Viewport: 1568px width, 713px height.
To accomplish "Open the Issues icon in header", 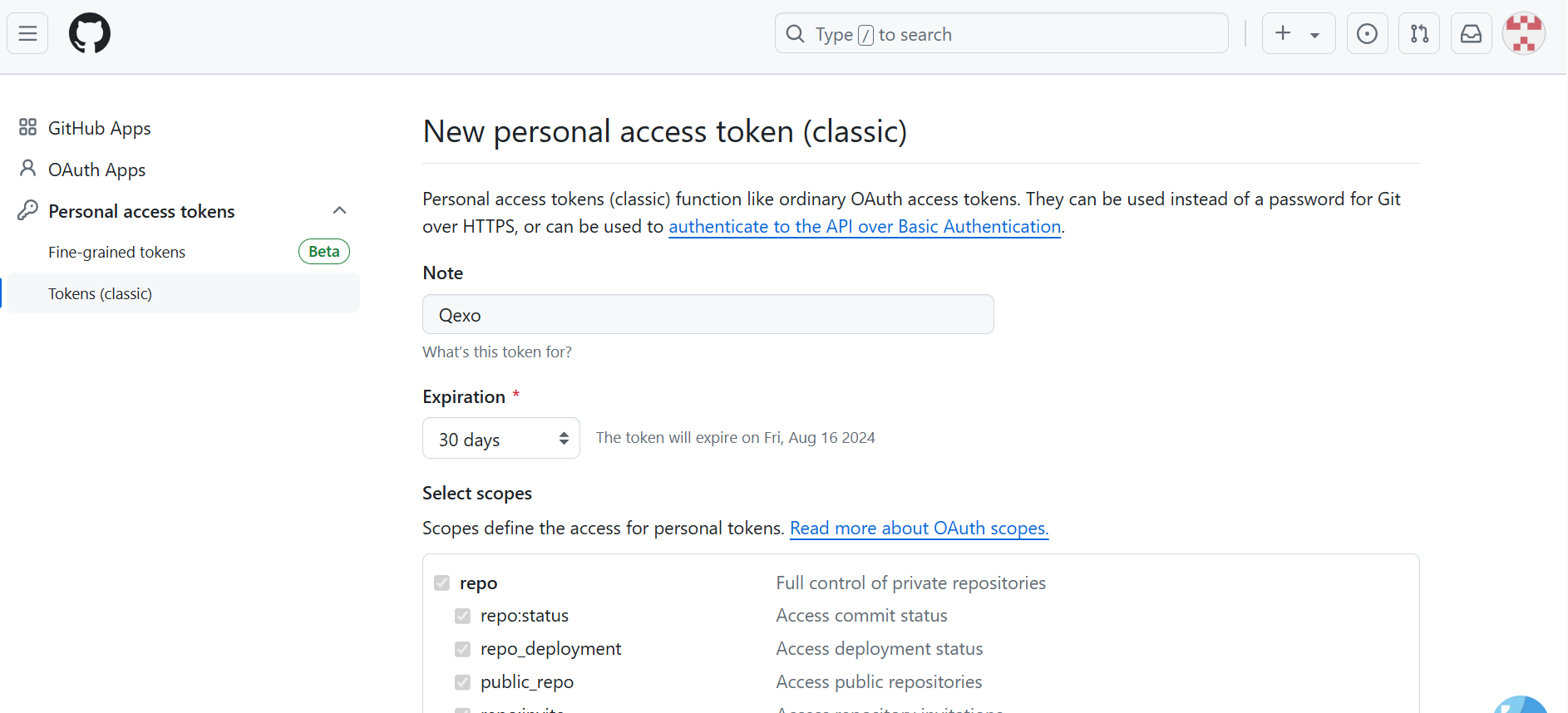I will 1367,34.
